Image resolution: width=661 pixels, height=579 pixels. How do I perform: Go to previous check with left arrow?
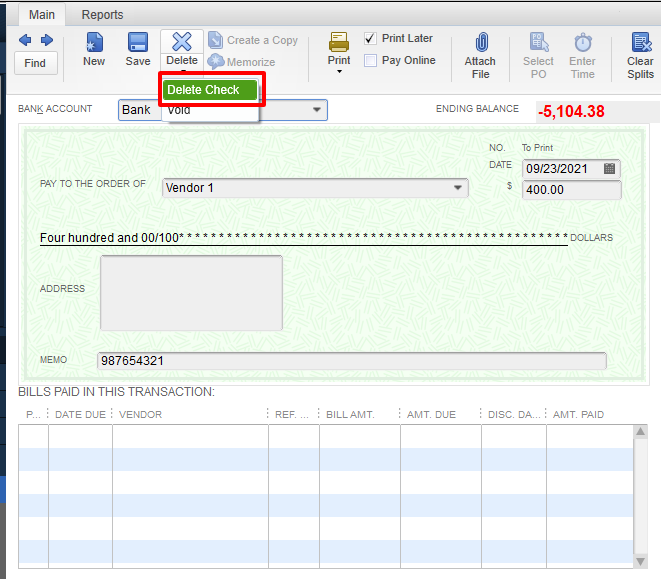tap(25, 40)
